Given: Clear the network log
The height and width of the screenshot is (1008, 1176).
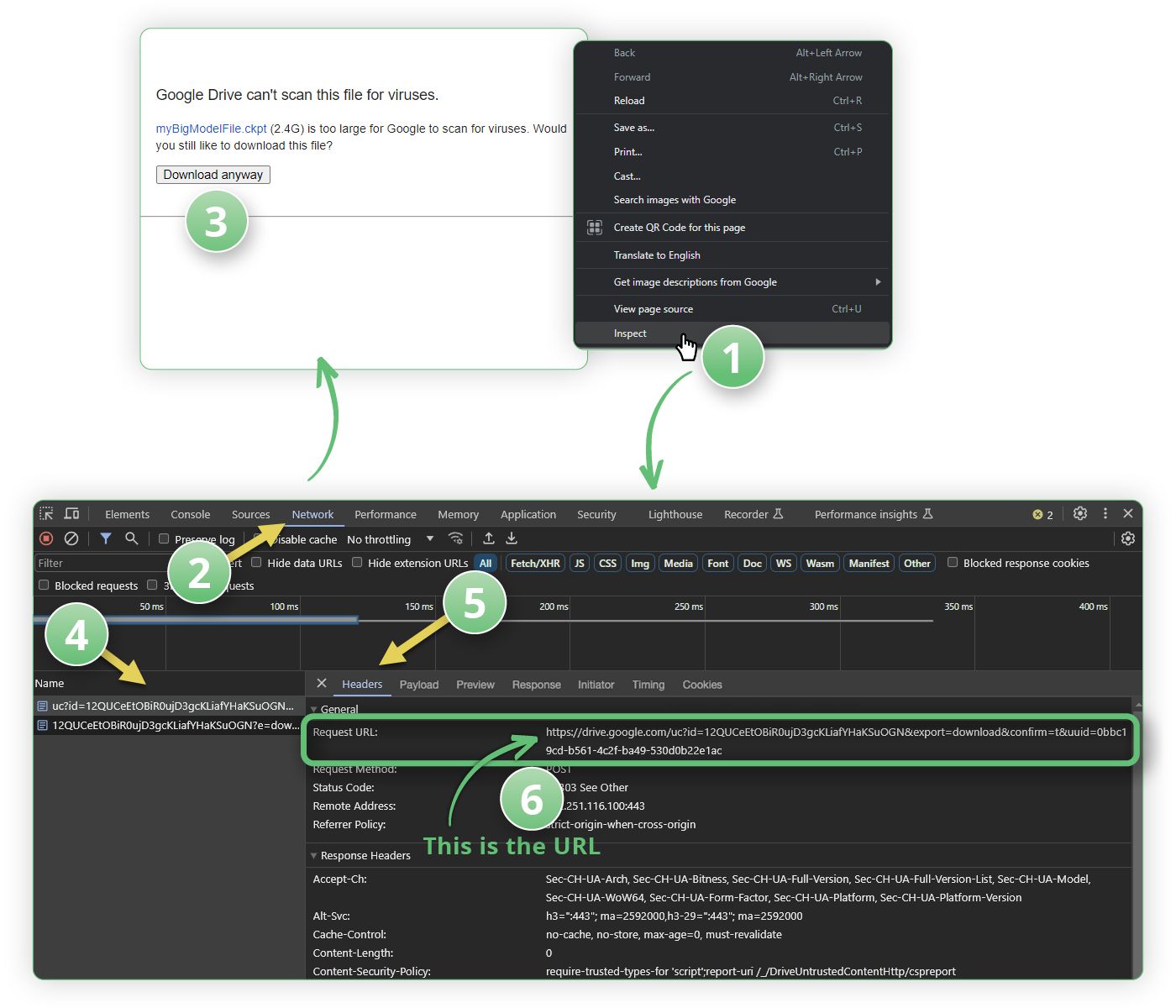Looking at the screenshot, I should 71,538.
